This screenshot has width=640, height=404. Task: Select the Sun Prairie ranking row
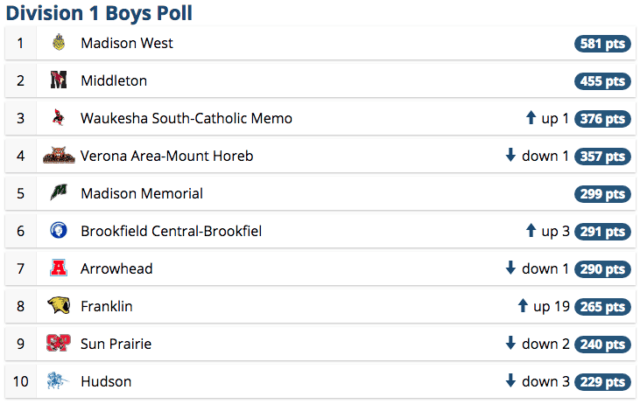(320, 344)
